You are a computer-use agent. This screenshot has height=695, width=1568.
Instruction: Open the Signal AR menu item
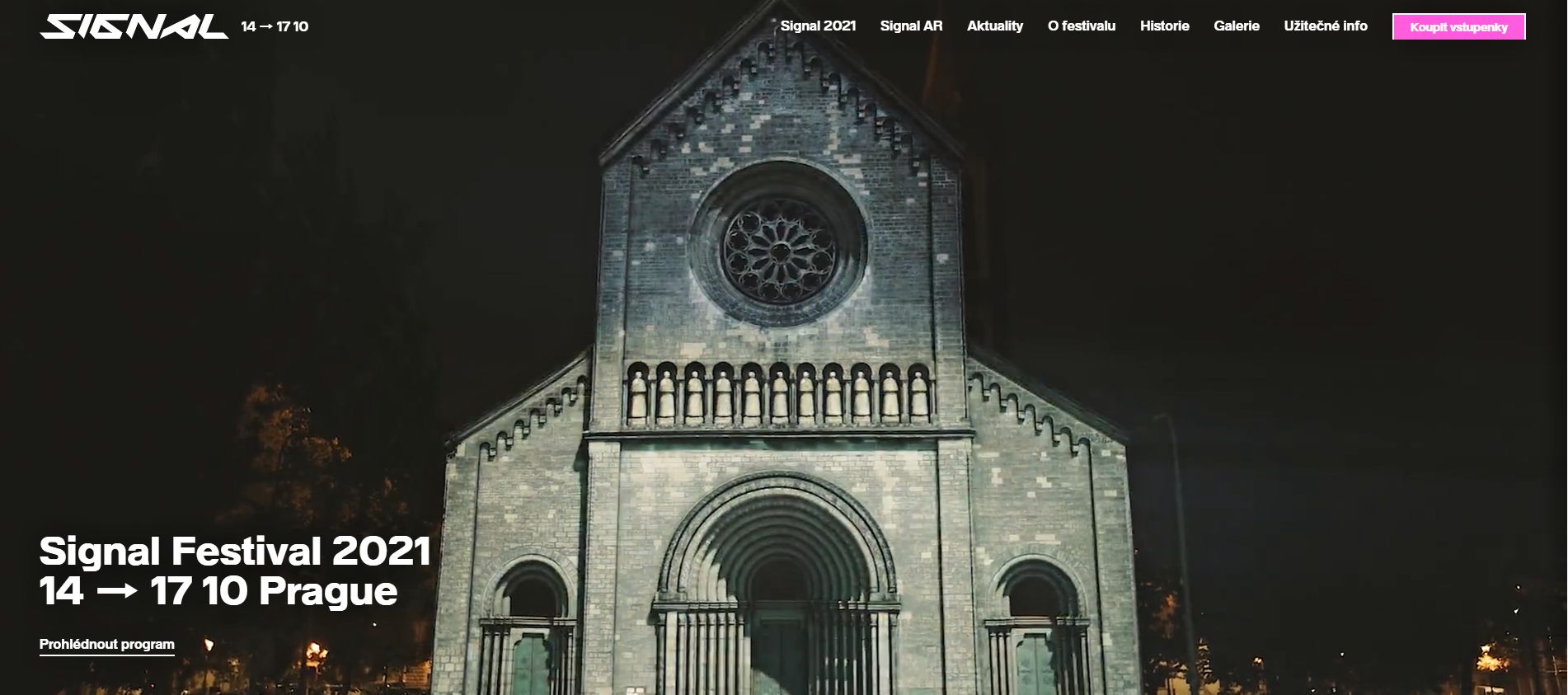click(911, 26)
